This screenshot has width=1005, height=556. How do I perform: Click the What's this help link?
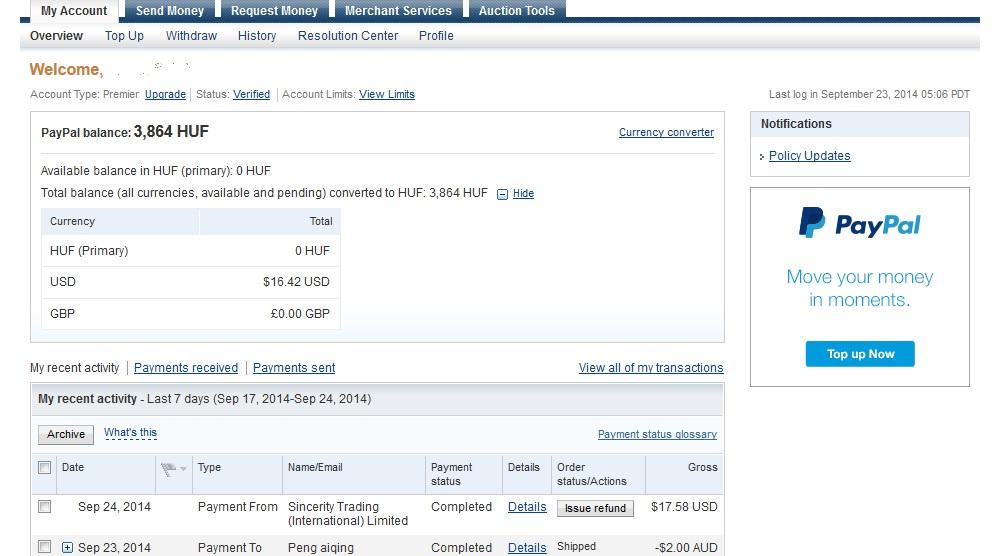tap(130, 433)
